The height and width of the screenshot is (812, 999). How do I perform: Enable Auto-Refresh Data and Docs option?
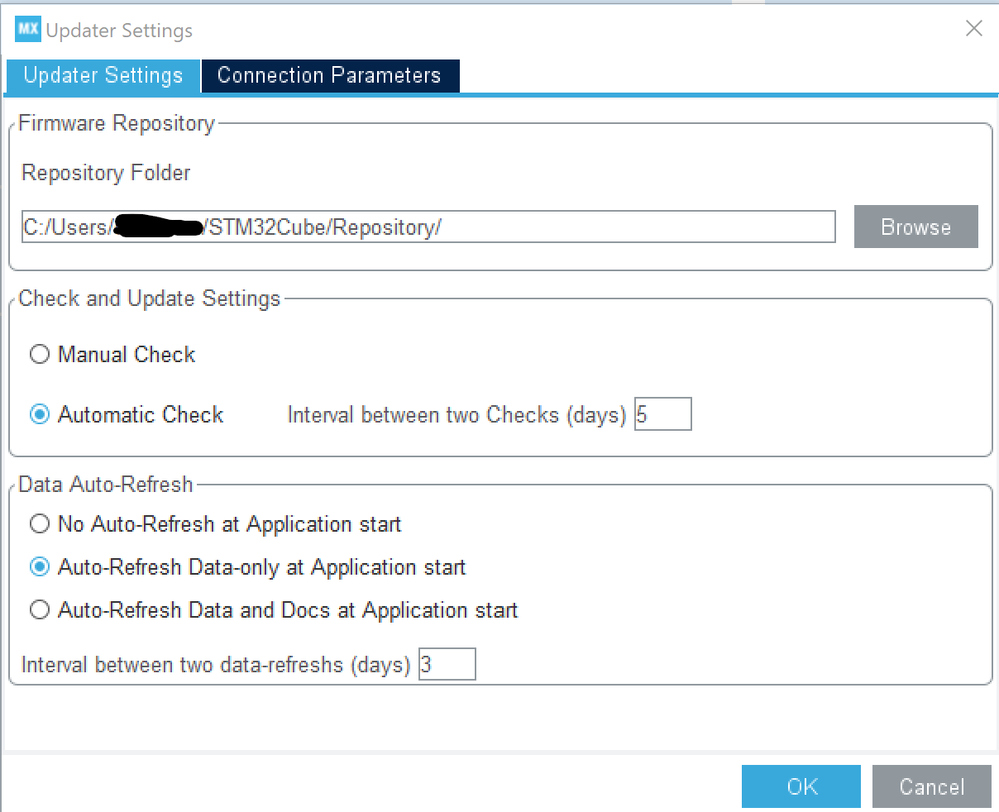(x=39, y=610)
